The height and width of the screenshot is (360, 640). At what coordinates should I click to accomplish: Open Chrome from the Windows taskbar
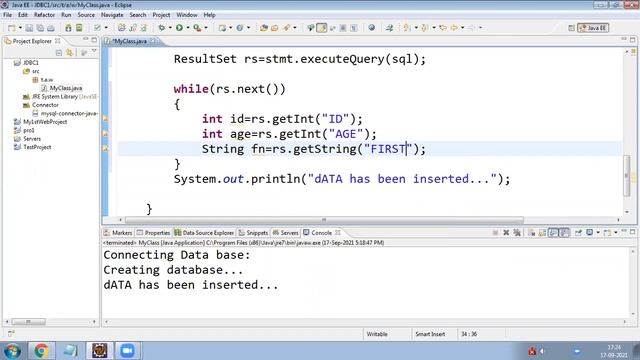(x=41, y=351)
